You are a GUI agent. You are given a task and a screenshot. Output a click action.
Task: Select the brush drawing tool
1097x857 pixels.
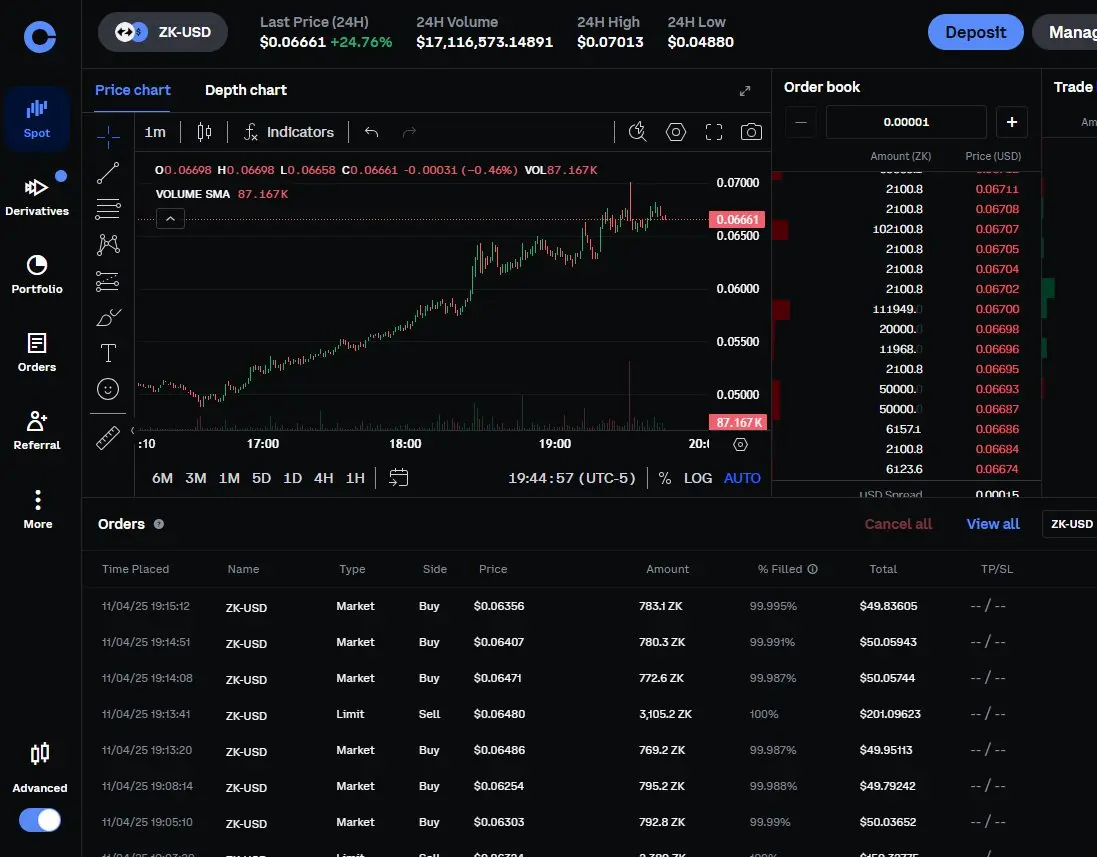(x=108, y=318)
